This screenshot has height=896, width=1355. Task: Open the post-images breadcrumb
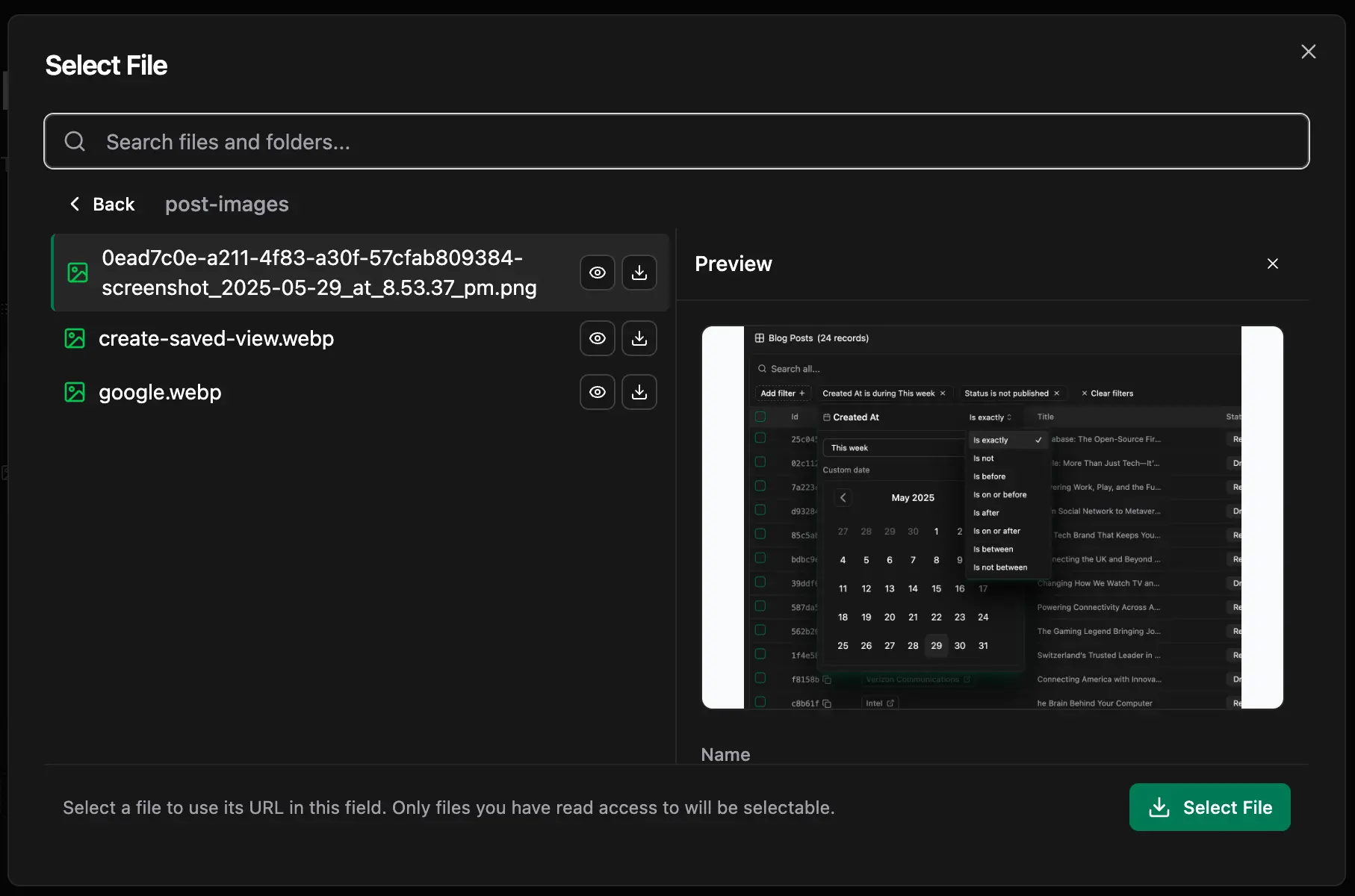pos(226,204)
